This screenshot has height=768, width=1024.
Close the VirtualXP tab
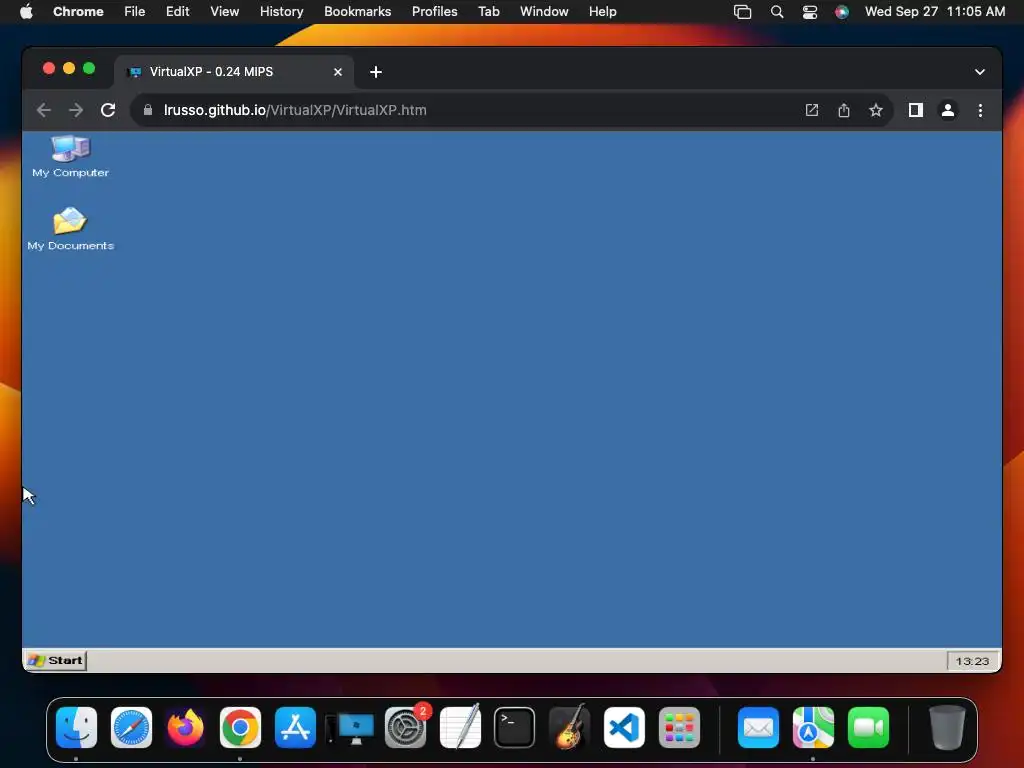tap(338, 72)
